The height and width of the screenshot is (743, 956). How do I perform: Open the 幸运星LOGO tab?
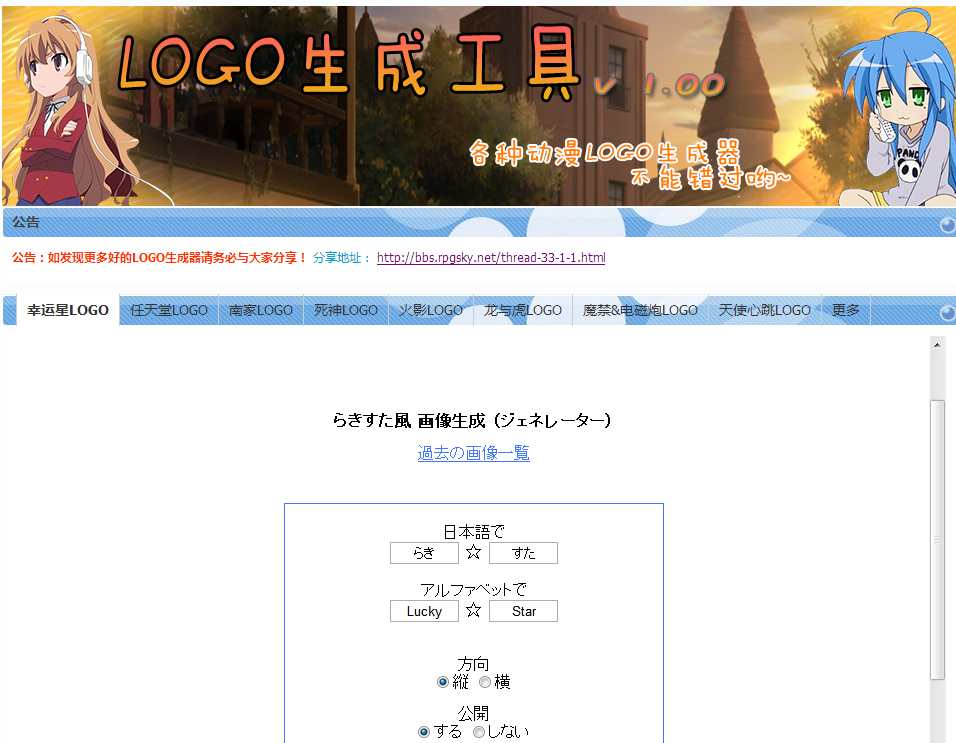tap(68, 310)
